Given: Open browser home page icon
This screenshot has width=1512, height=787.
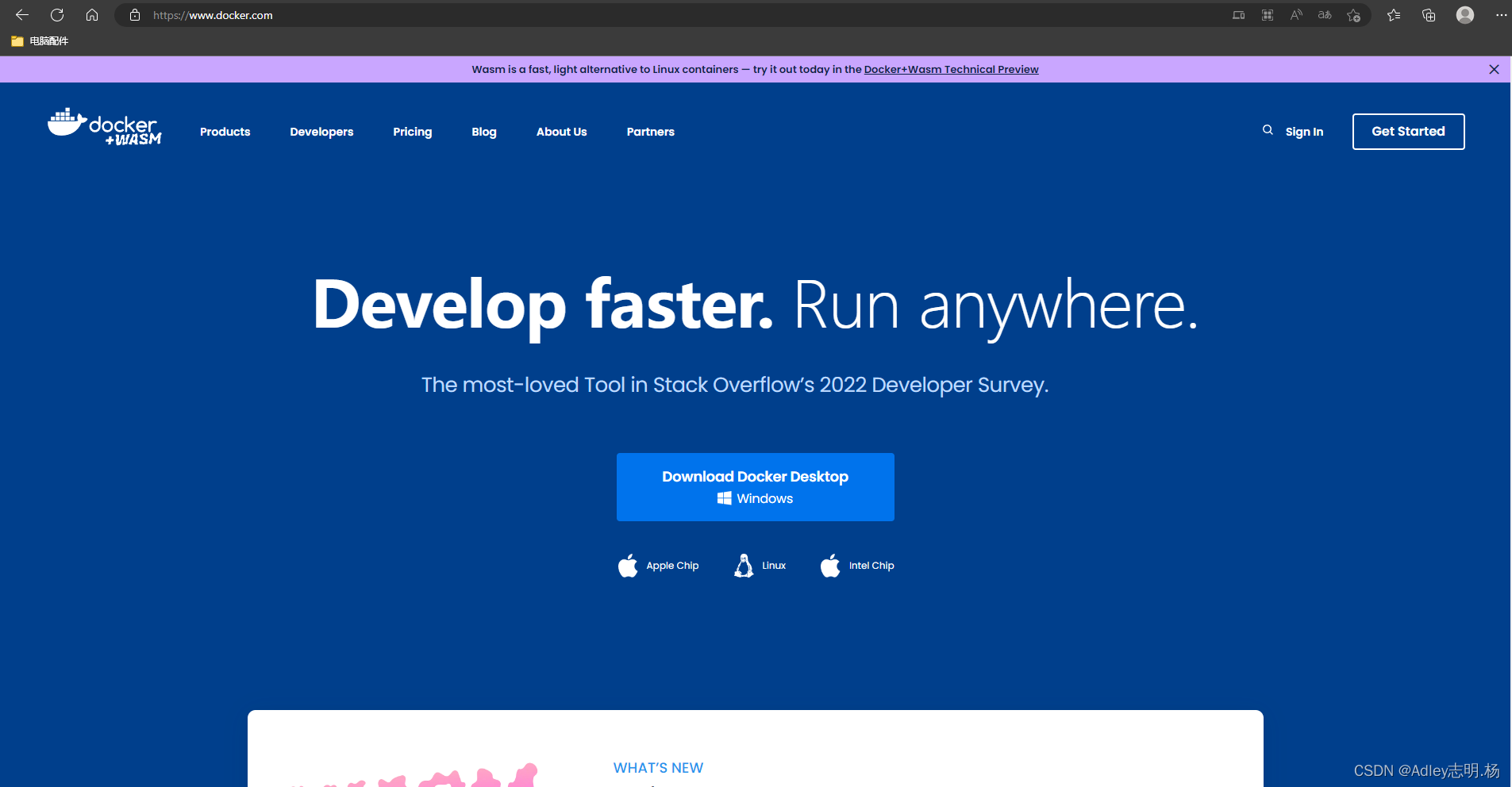Looking at the screenshot, I should point(92,15).
